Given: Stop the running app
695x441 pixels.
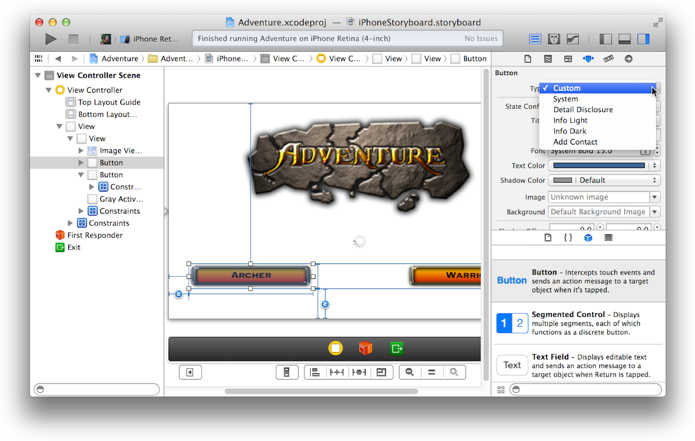Looking at the screenshot, I should point(73,39).
